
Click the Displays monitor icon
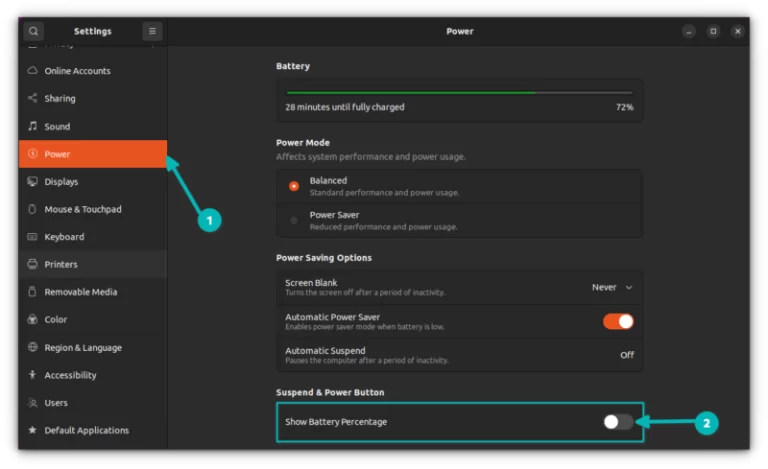point(32,182)
